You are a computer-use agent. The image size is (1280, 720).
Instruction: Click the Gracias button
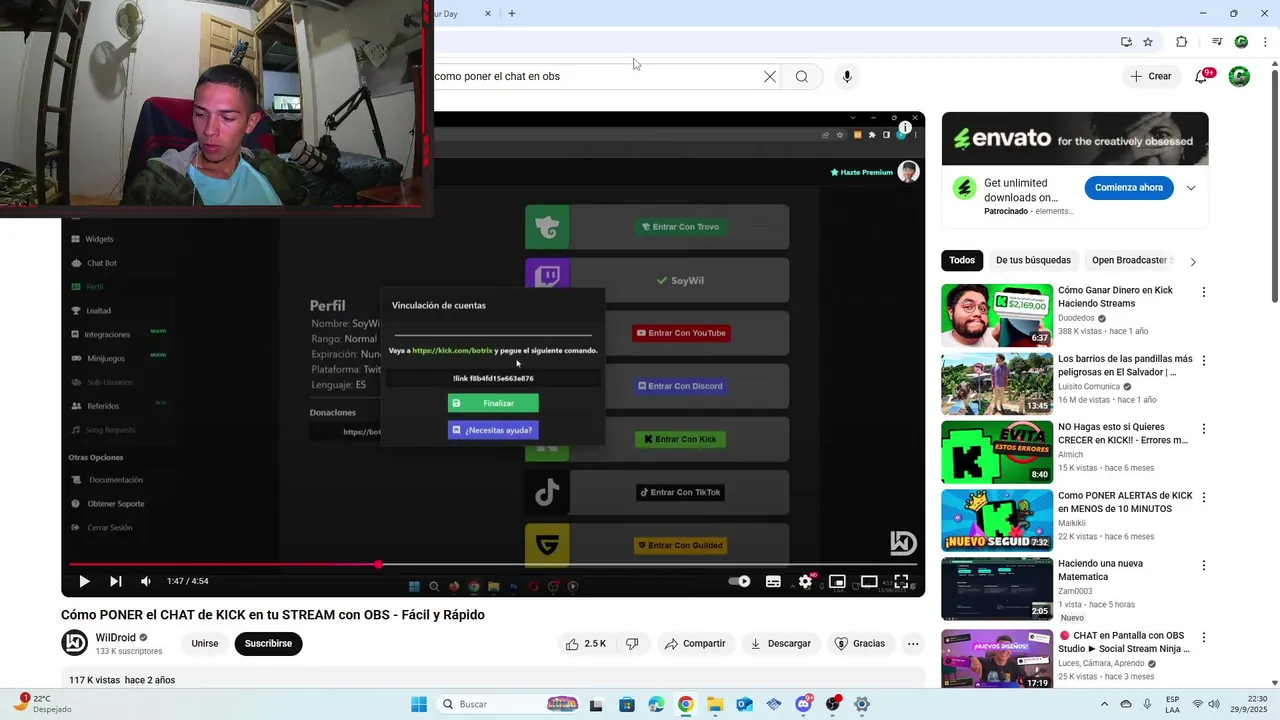pyautogui.click(x=860, y=643)
